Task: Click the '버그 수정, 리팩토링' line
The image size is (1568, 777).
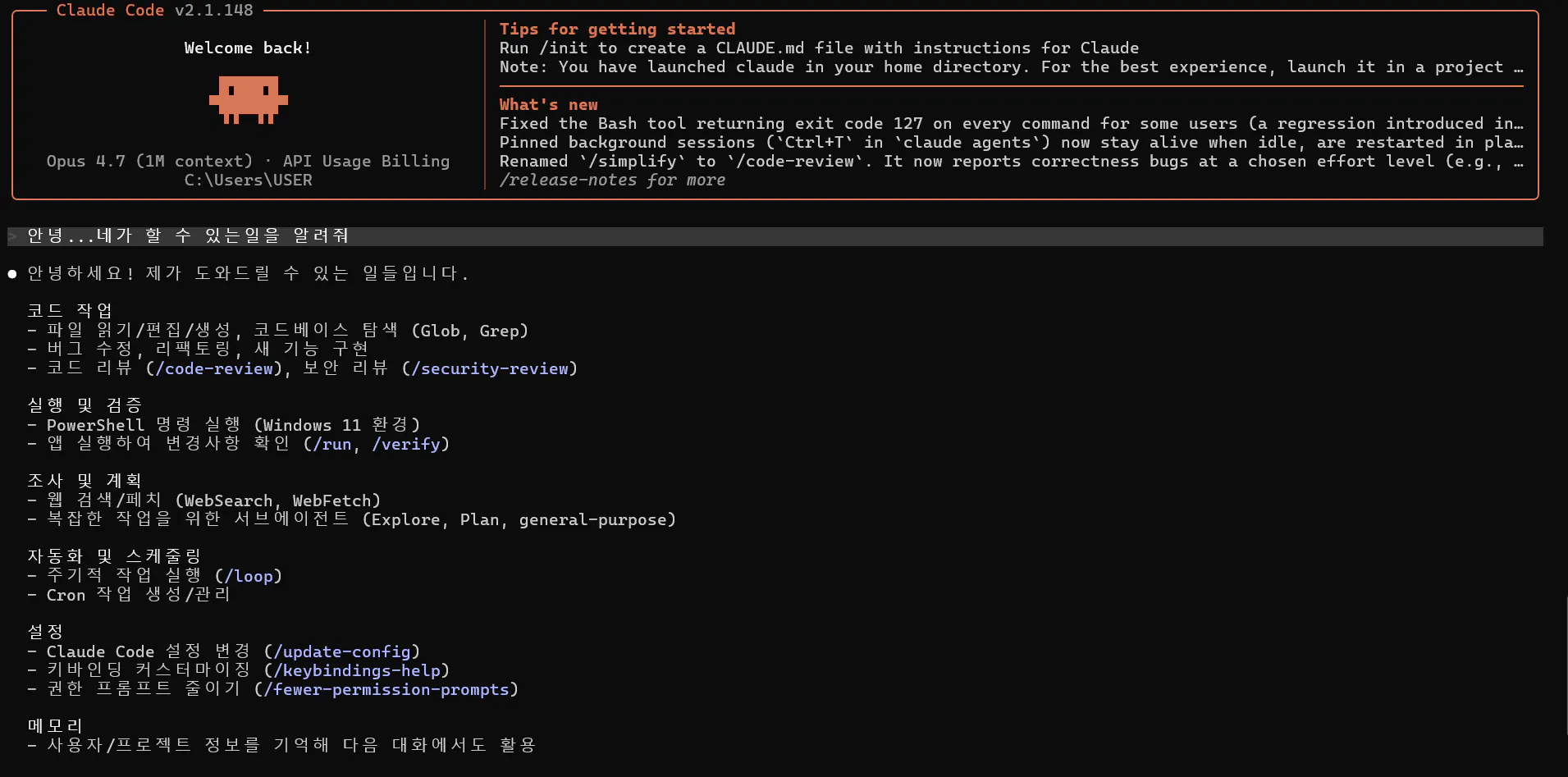Action: (198, 350)
